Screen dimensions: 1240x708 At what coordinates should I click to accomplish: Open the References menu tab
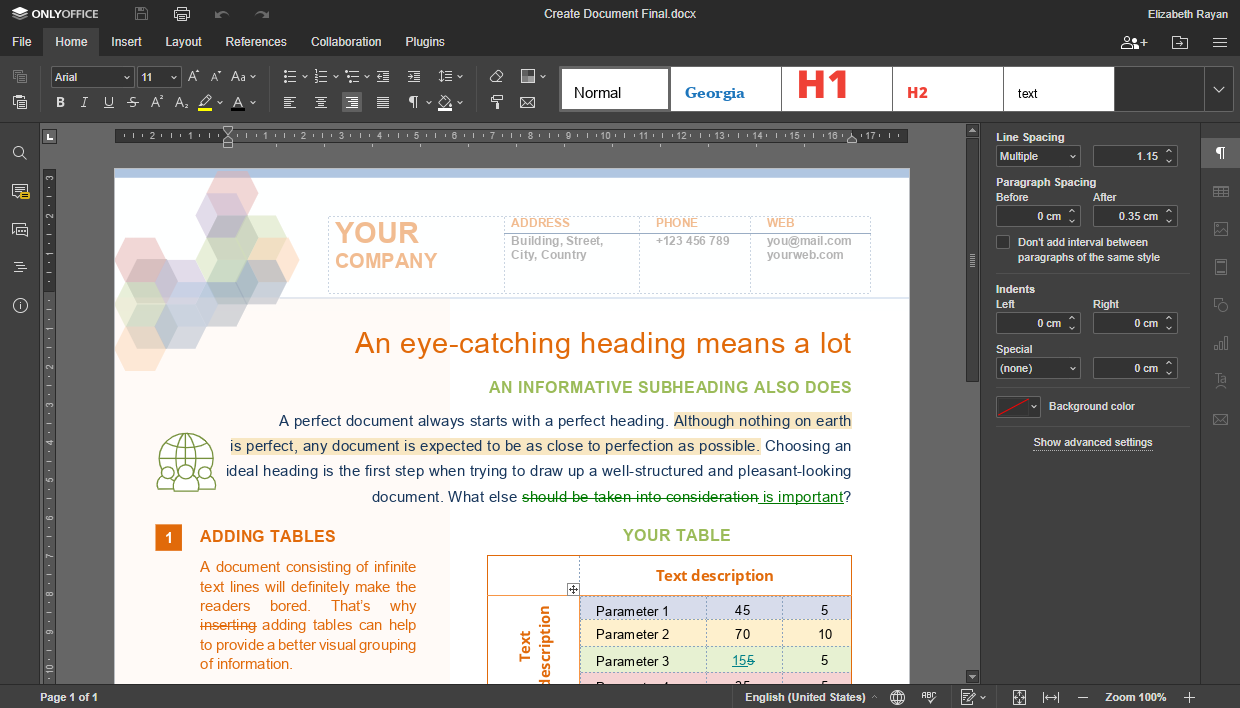click(256, 42)
